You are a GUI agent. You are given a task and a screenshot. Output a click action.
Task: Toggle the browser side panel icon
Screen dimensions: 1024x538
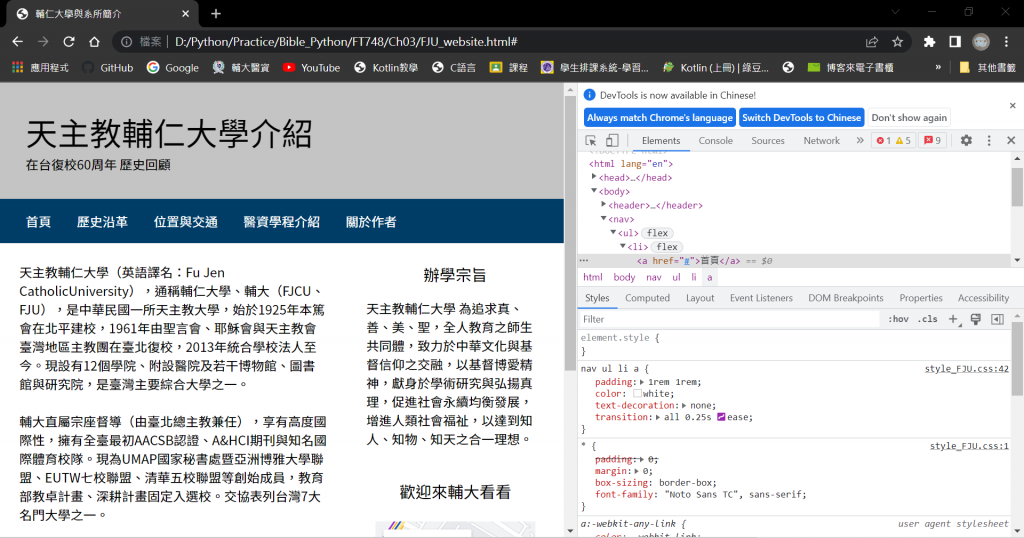tap(955, 42)
